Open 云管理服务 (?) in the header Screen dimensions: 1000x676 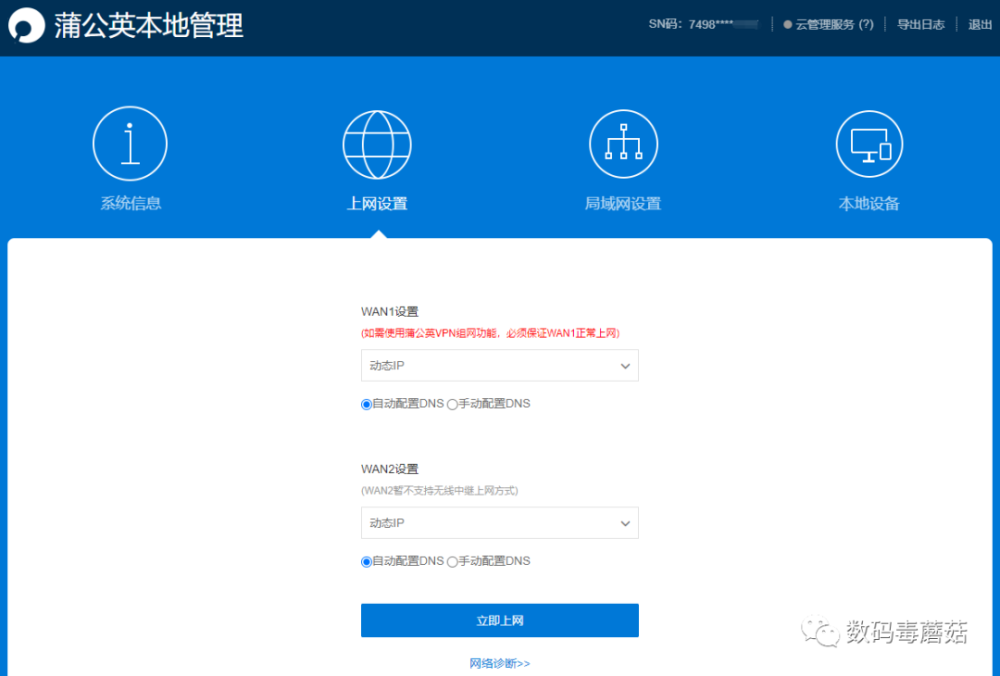(x=834, y=25)
